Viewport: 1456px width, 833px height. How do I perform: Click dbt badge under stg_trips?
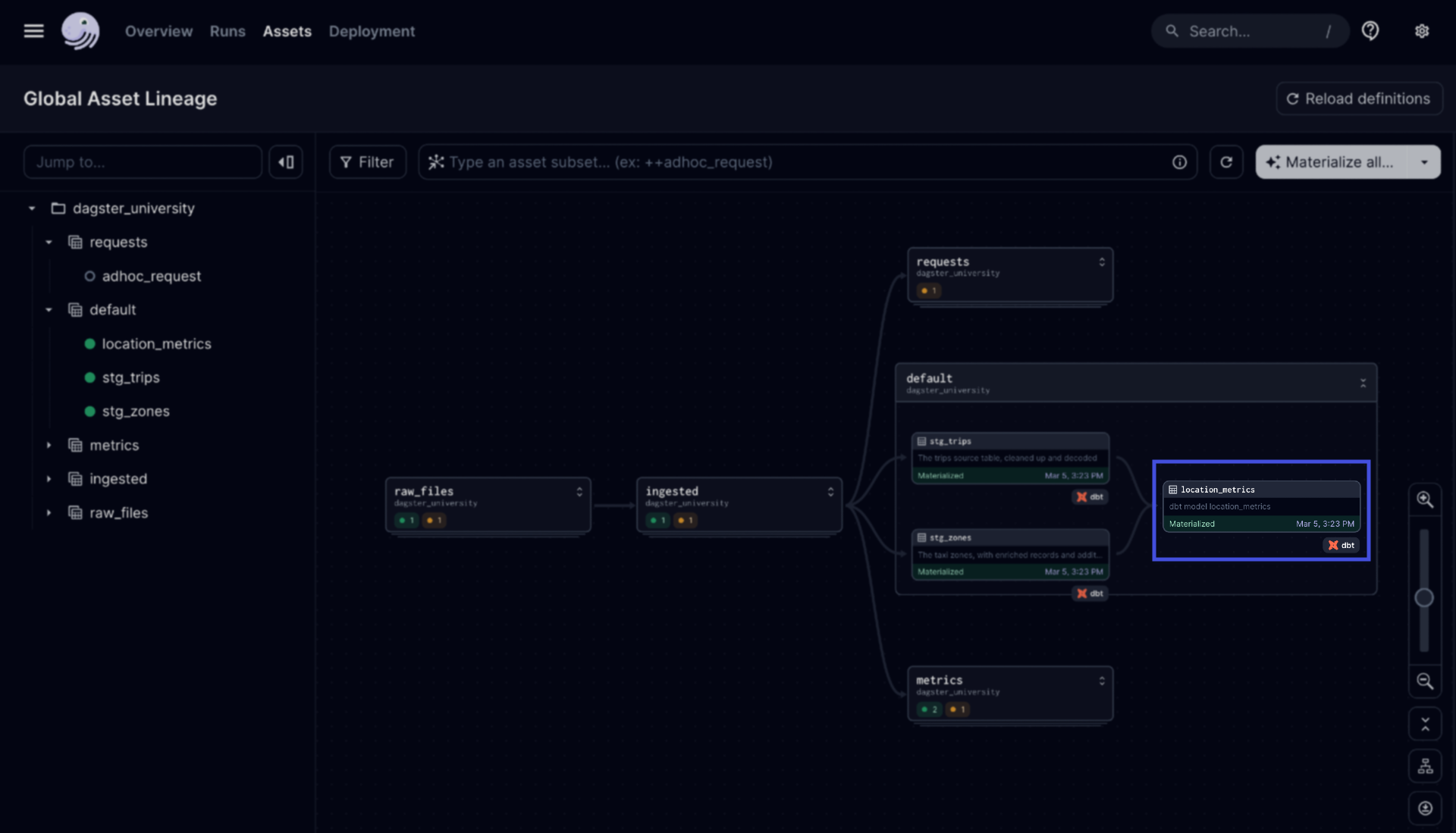point(1090,497)
